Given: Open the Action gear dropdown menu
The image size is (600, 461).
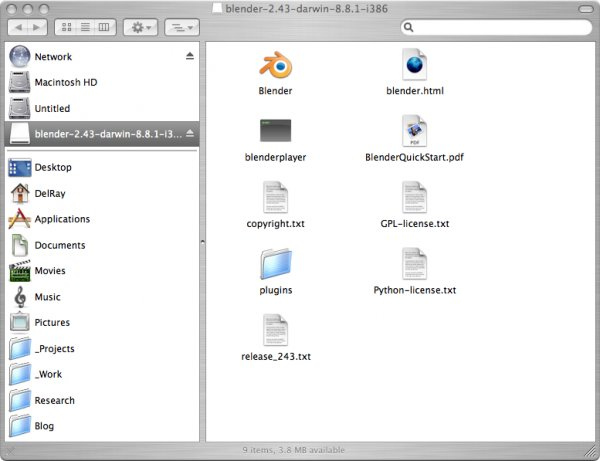Looking at the screenshot, I should [x=140, y=26].
